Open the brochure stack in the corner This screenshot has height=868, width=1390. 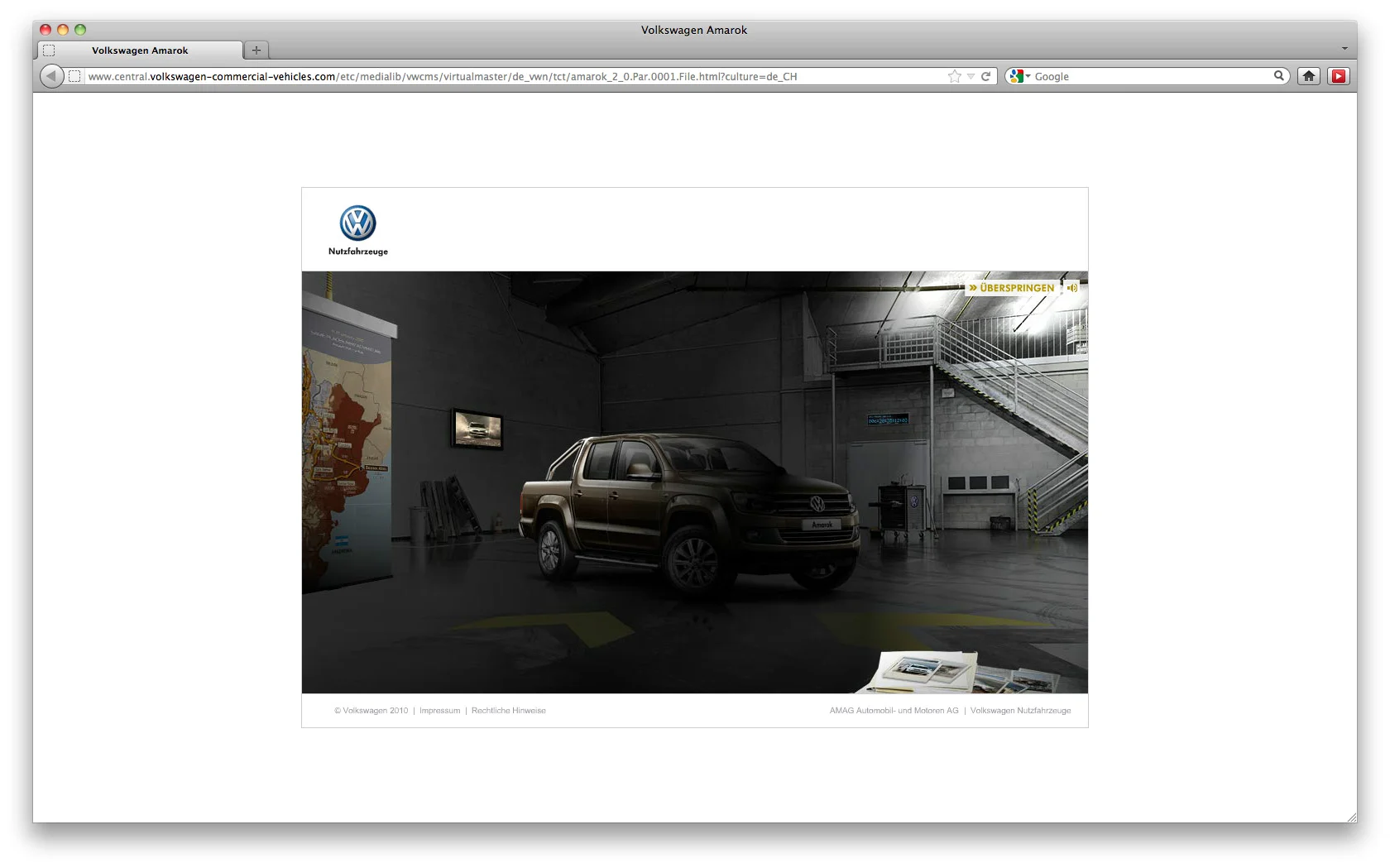click(x=960, y=671)
